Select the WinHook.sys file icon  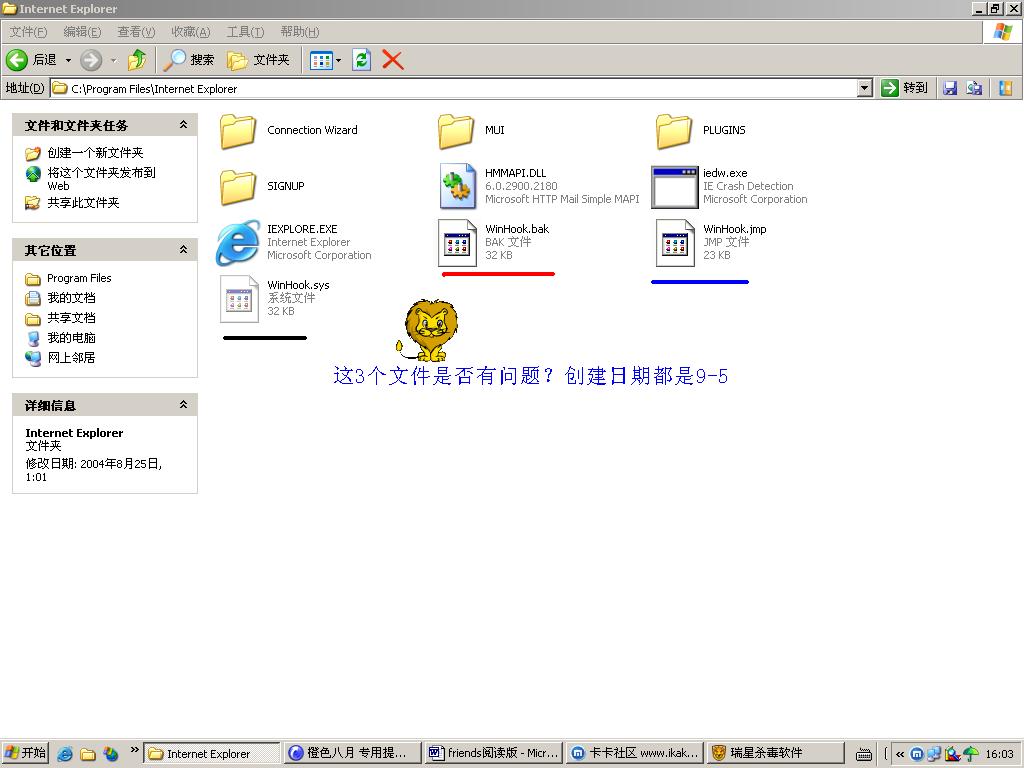tap(239, 299)
